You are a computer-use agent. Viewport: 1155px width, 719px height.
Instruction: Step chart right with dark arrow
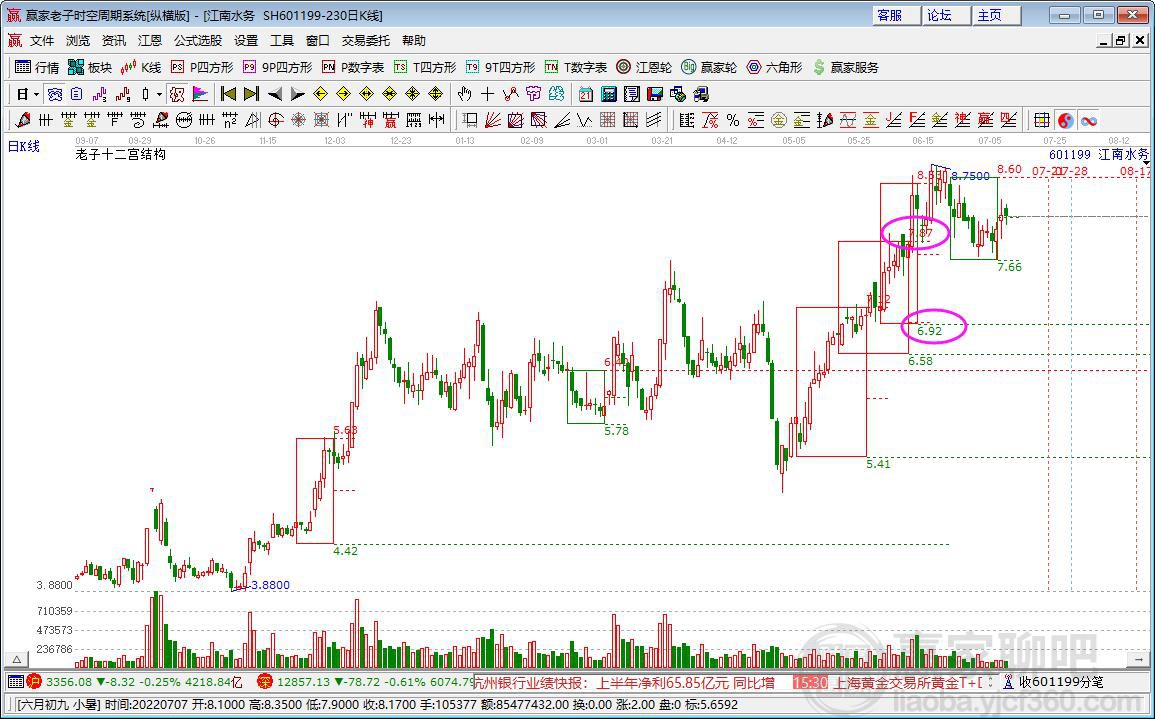[x=297, y=94]
